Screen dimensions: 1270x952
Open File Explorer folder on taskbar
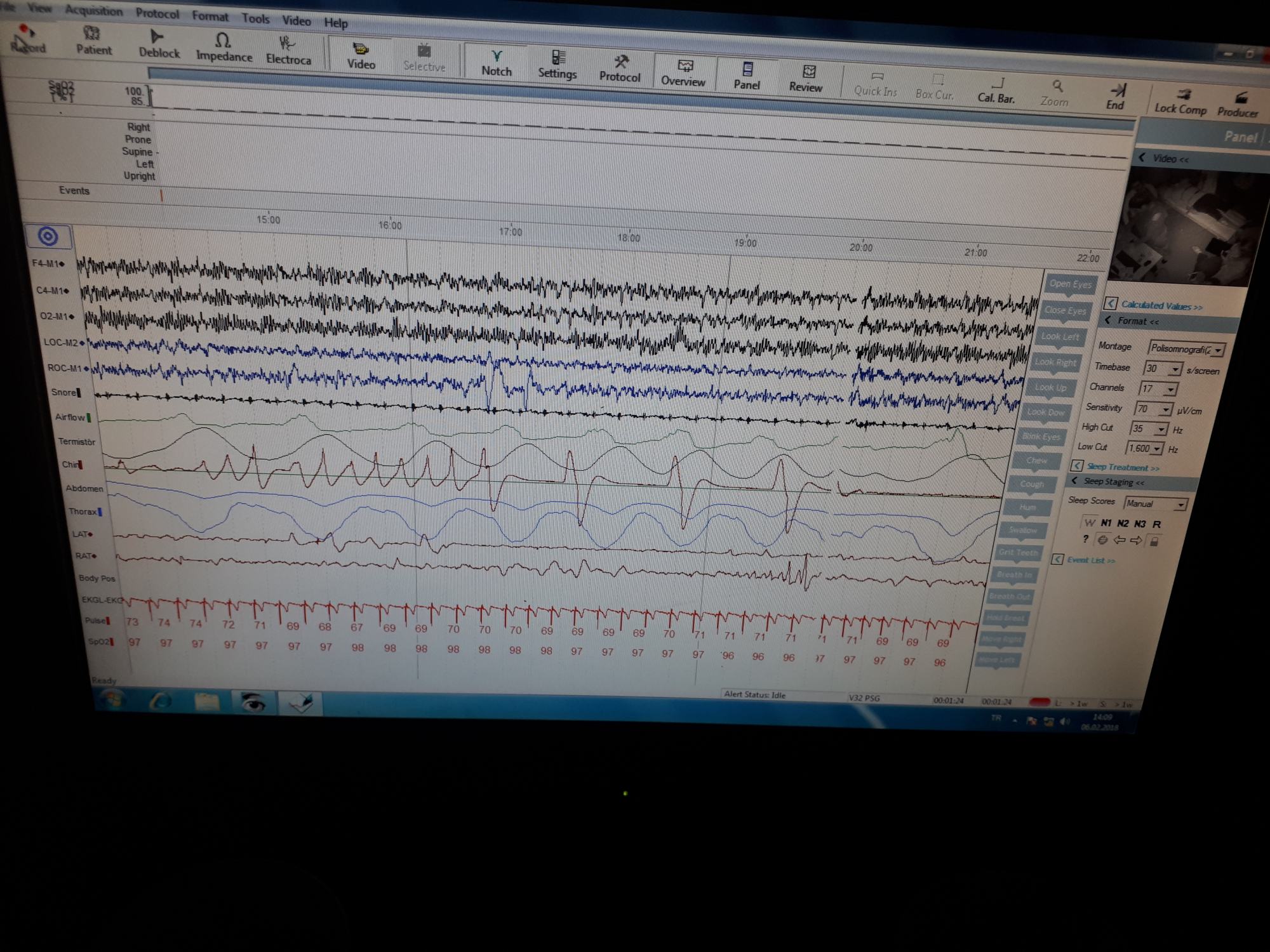coord(206,701)
